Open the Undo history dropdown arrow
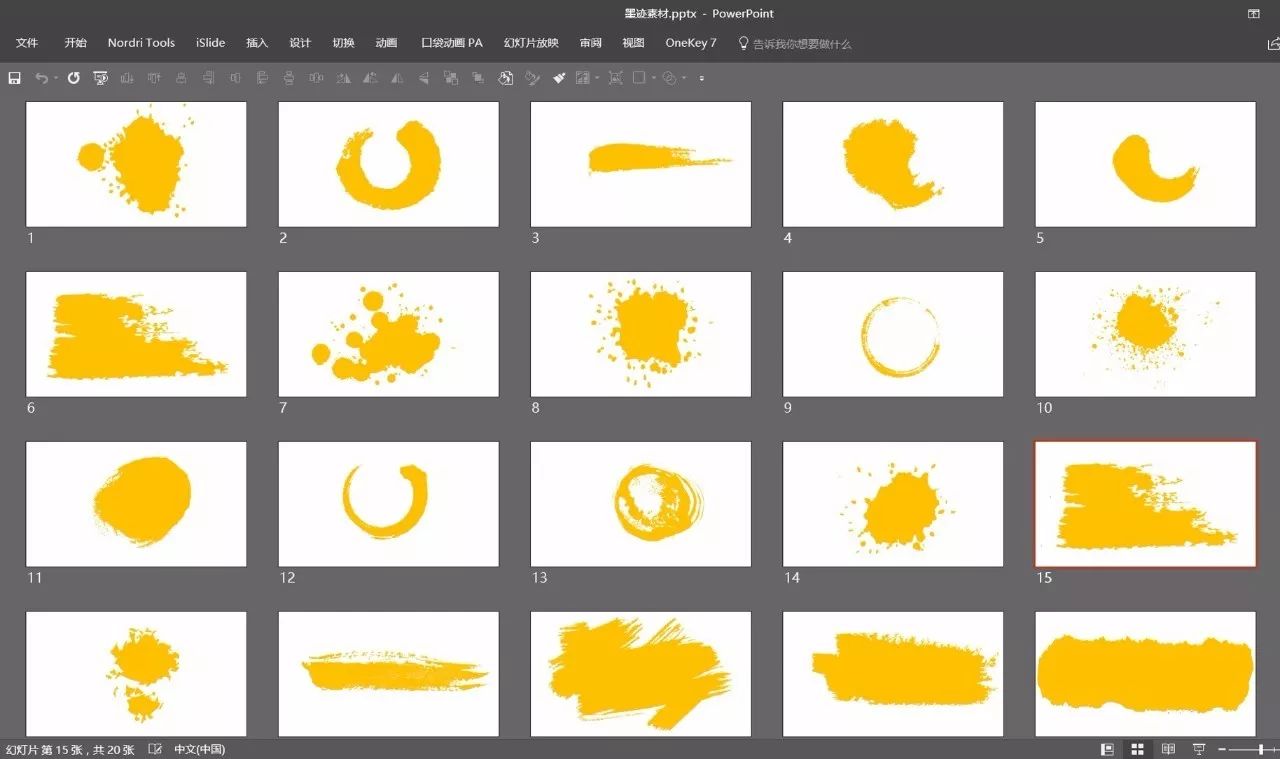This screenshot has height=759, width=1280. click(x=56, y=77)
